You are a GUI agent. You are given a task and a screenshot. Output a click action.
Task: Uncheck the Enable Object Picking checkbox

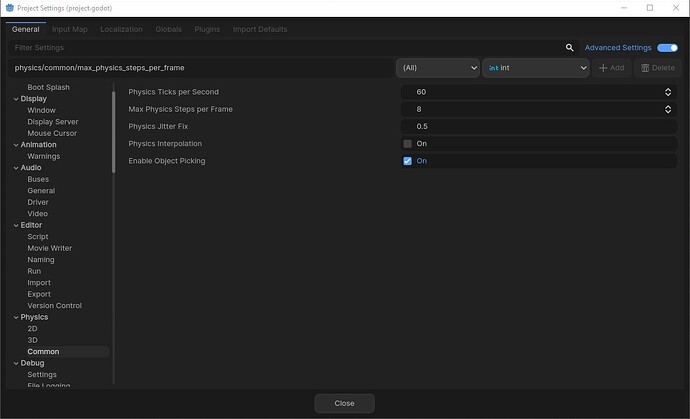[407, 161]
